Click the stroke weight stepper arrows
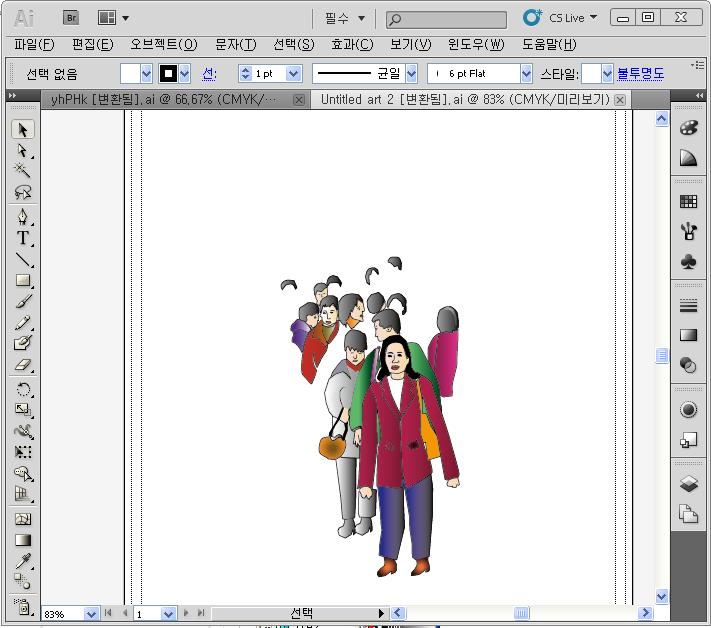This screenshot has height=628, width=711. pos(245,73)
